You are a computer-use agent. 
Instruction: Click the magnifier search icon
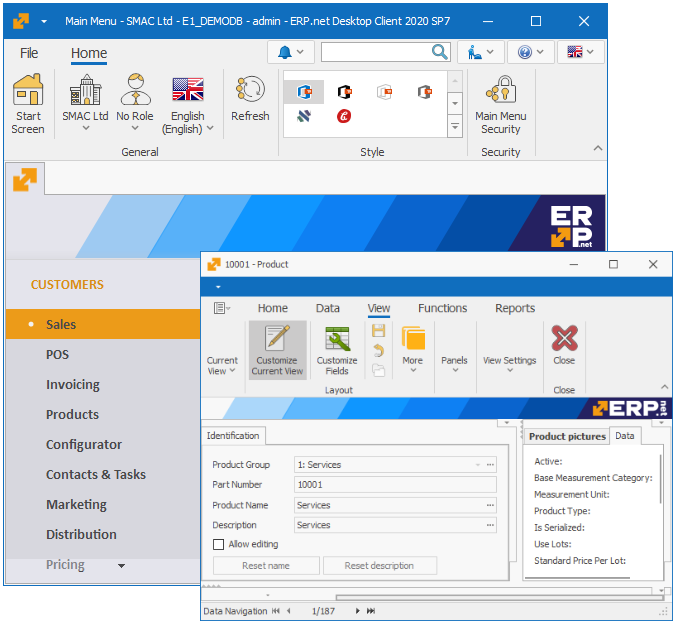439,52
